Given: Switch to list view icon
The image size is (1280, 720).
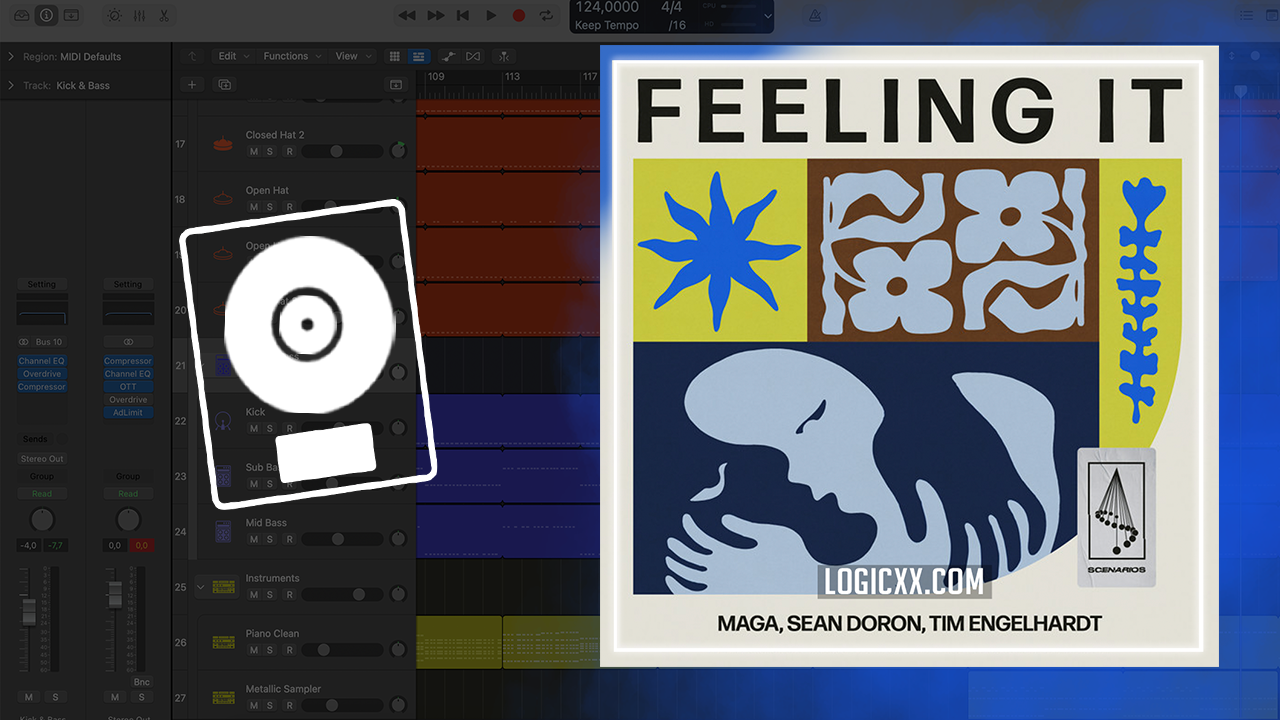Looking at the screenshot, I should pyautogui.click(x=419, y=56).
